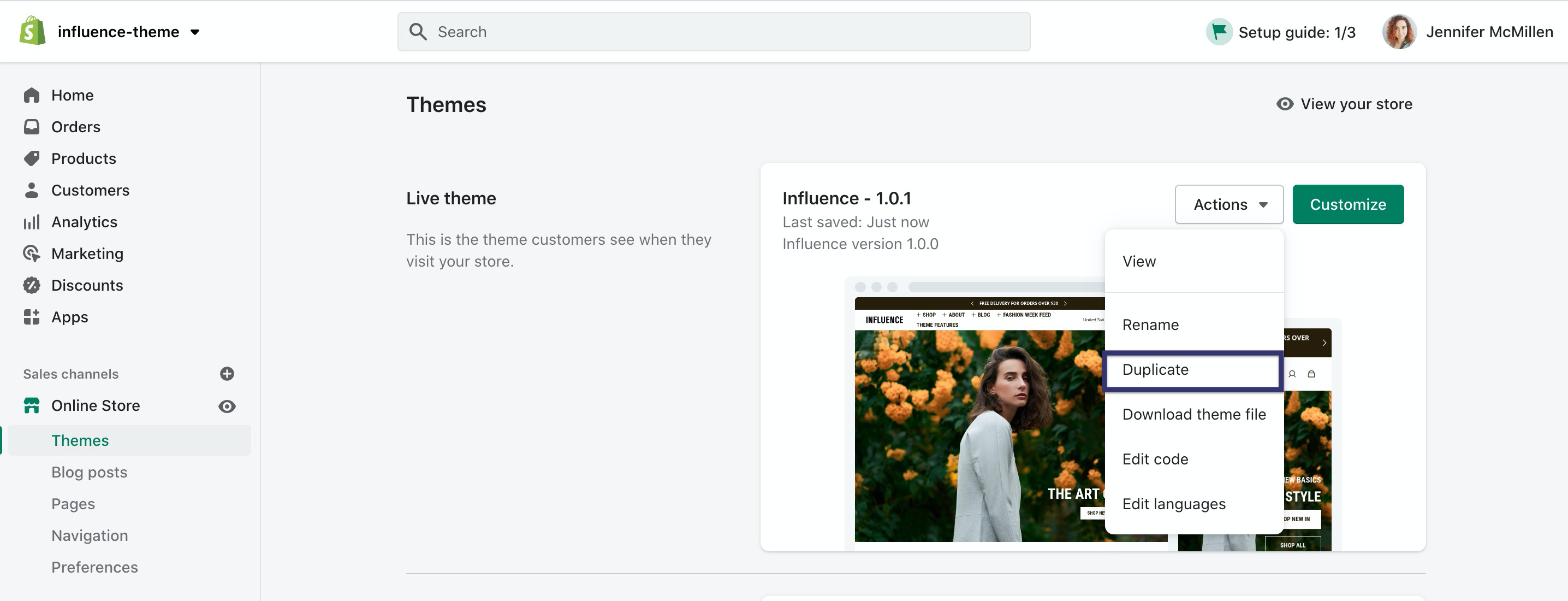Click the Marketing target icon
1568x601 pixels.
[x=32, y=254]
